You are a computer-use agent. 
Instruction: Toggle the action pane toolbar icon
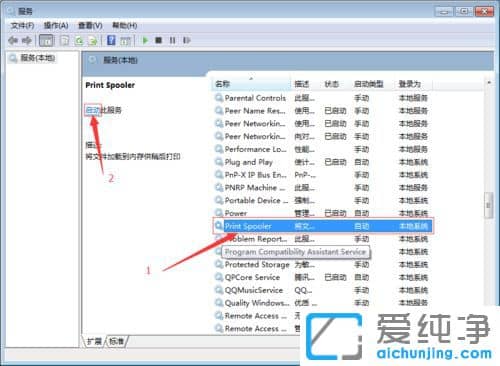[125, 41]
